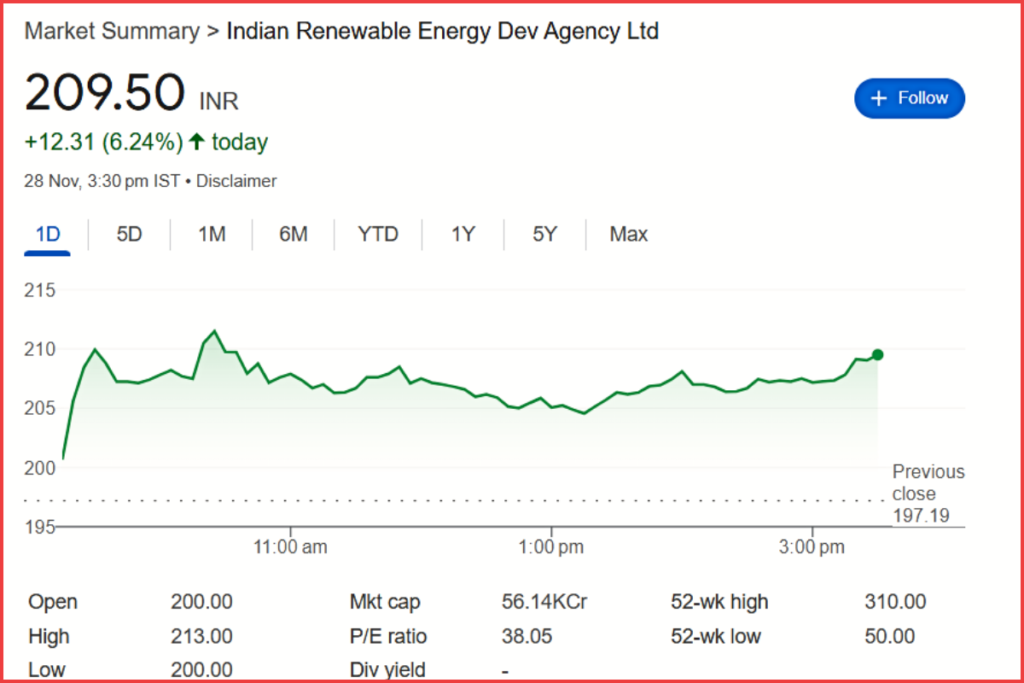This screenshot has height=683, width=1024.
Task: Show the 5Y chart range
Action: (x=545, y=234)
